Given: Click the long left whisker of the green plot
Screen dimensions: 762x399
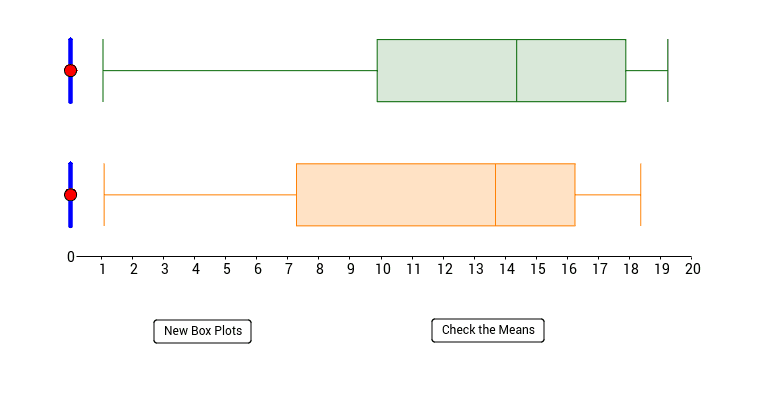Looking at the screenshot, I should click(240, 70).
